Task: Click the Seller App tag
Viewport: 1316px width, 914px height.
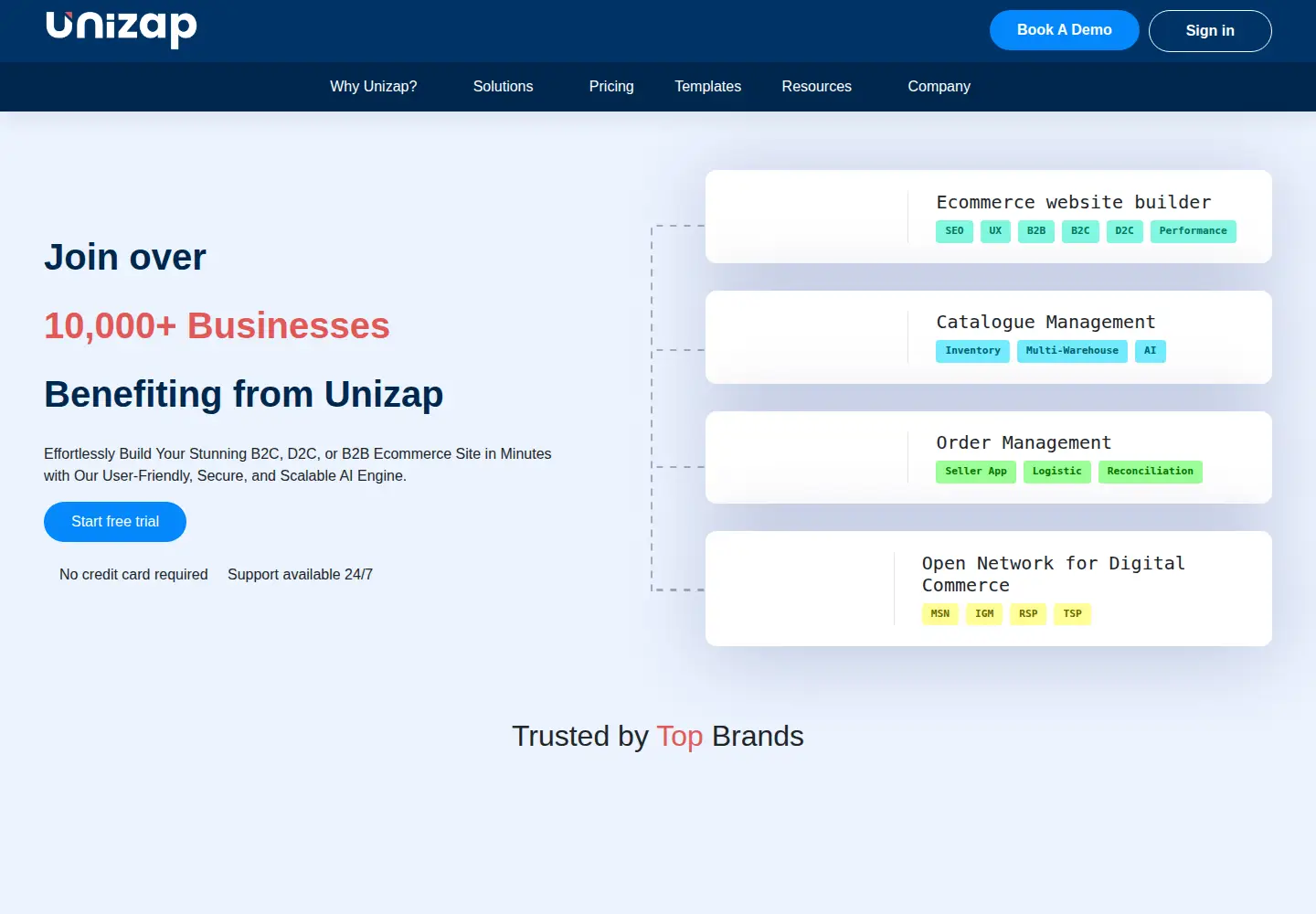Action: point(976,472)
